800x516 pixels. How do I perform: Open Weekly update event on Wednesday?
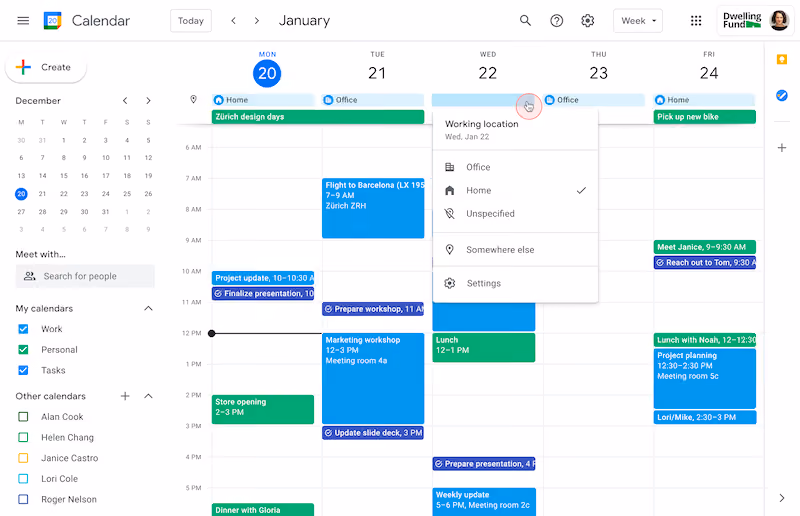point(484,502)
